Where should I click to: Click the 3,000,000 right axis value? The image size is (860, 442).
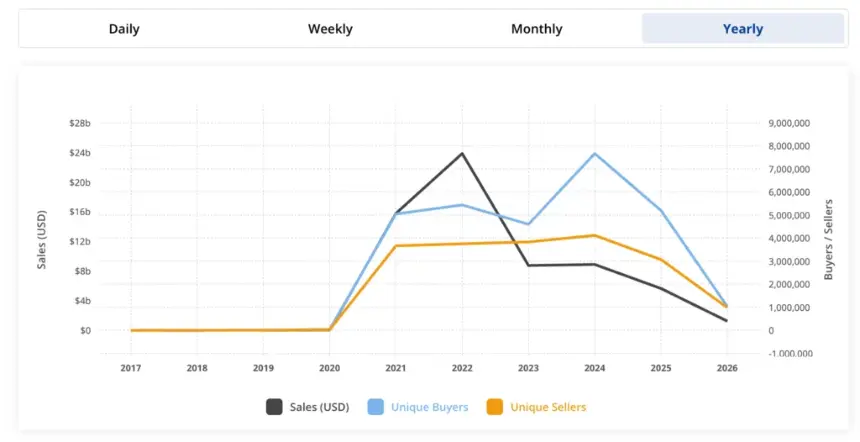789,262
